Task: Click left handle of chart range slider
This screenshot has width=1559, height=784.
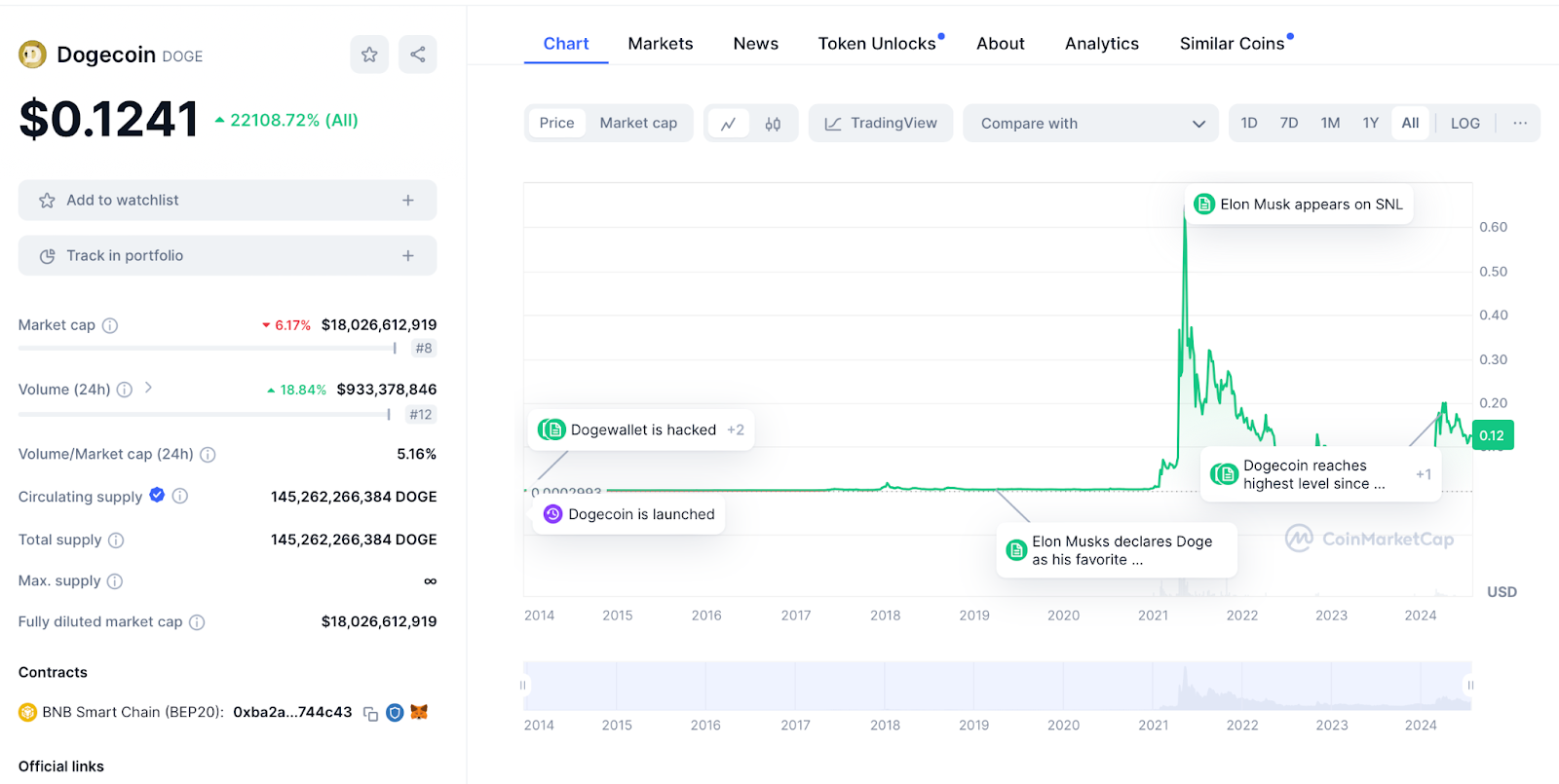Action: [523, 686]
